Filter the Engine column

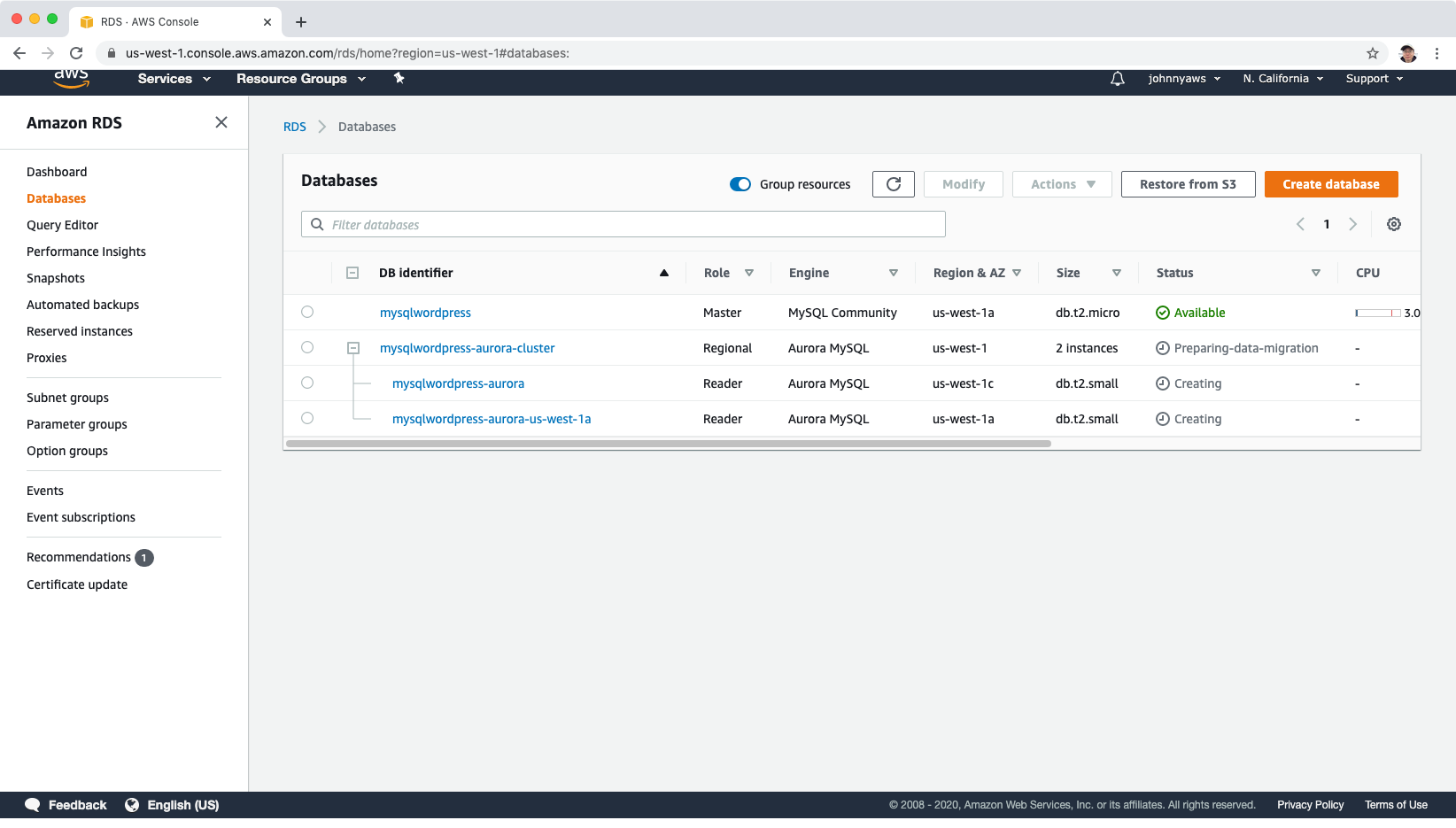point(894,273)
